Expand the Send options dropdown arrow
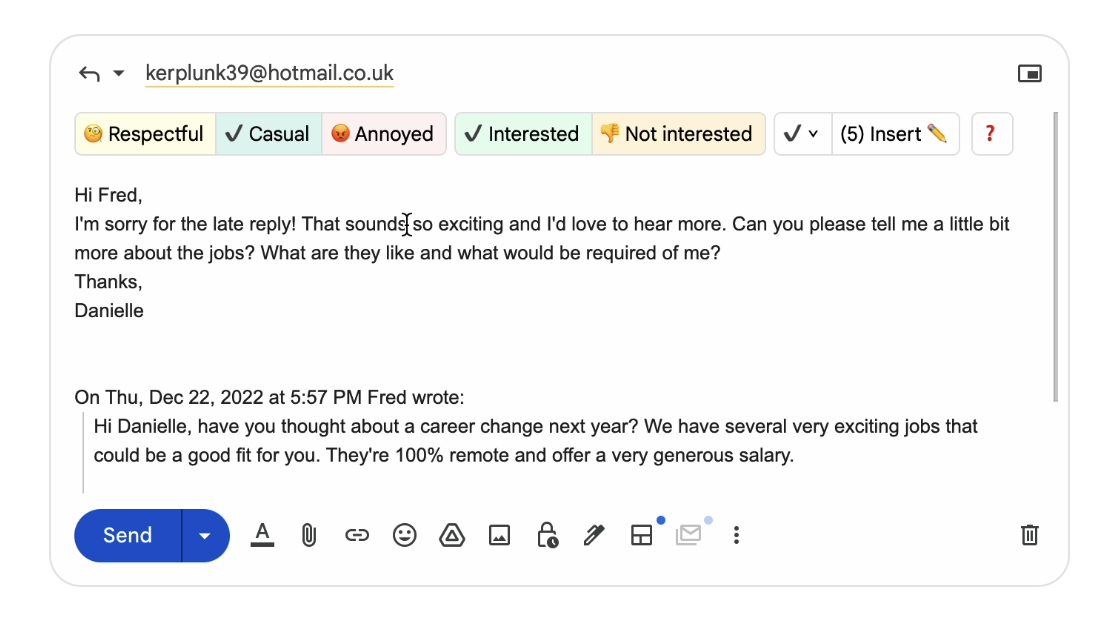Screen dimensions: 1112x634 (x=205, y=536)
